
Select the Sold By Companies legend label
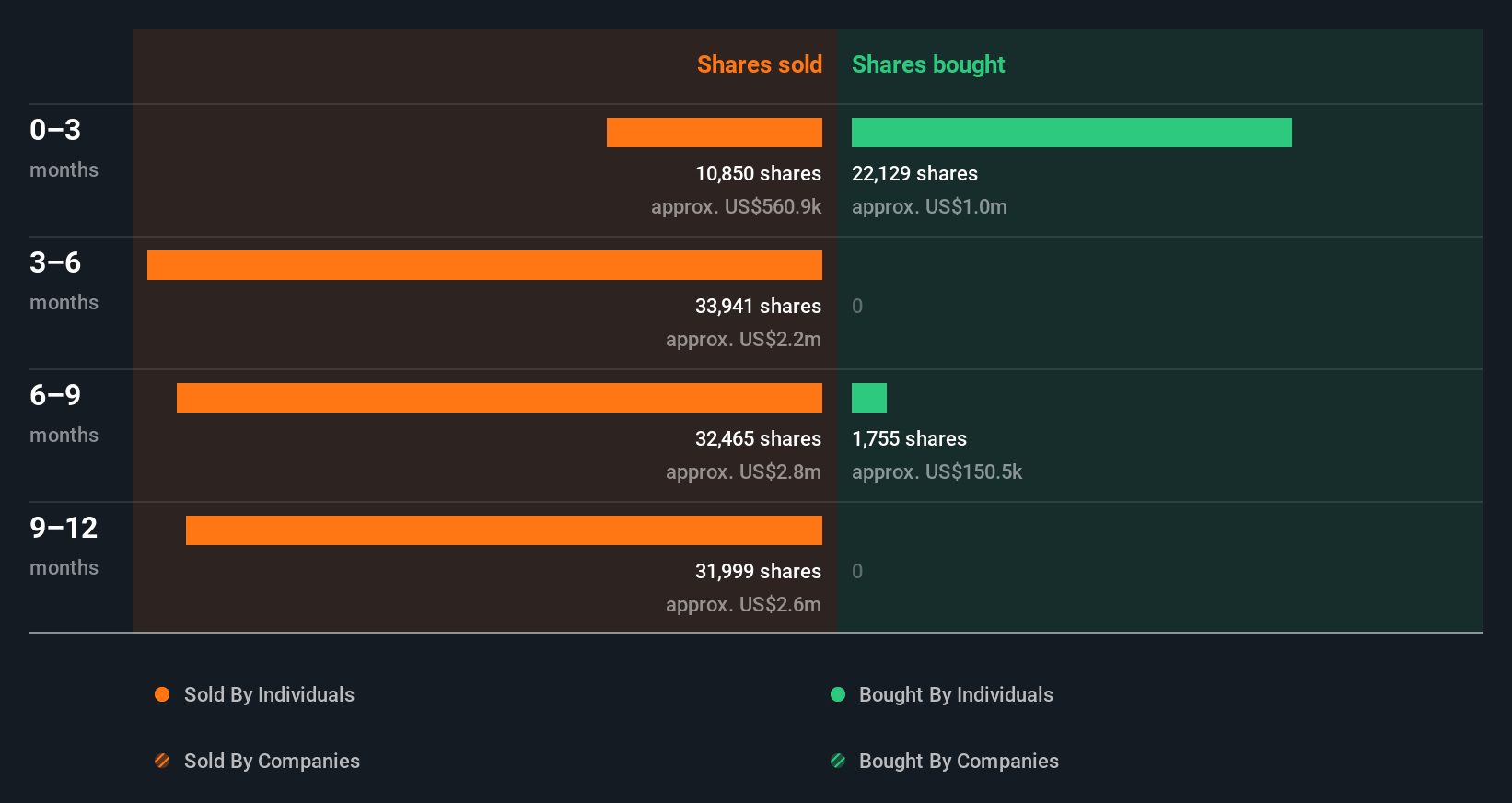pos(272,762)
